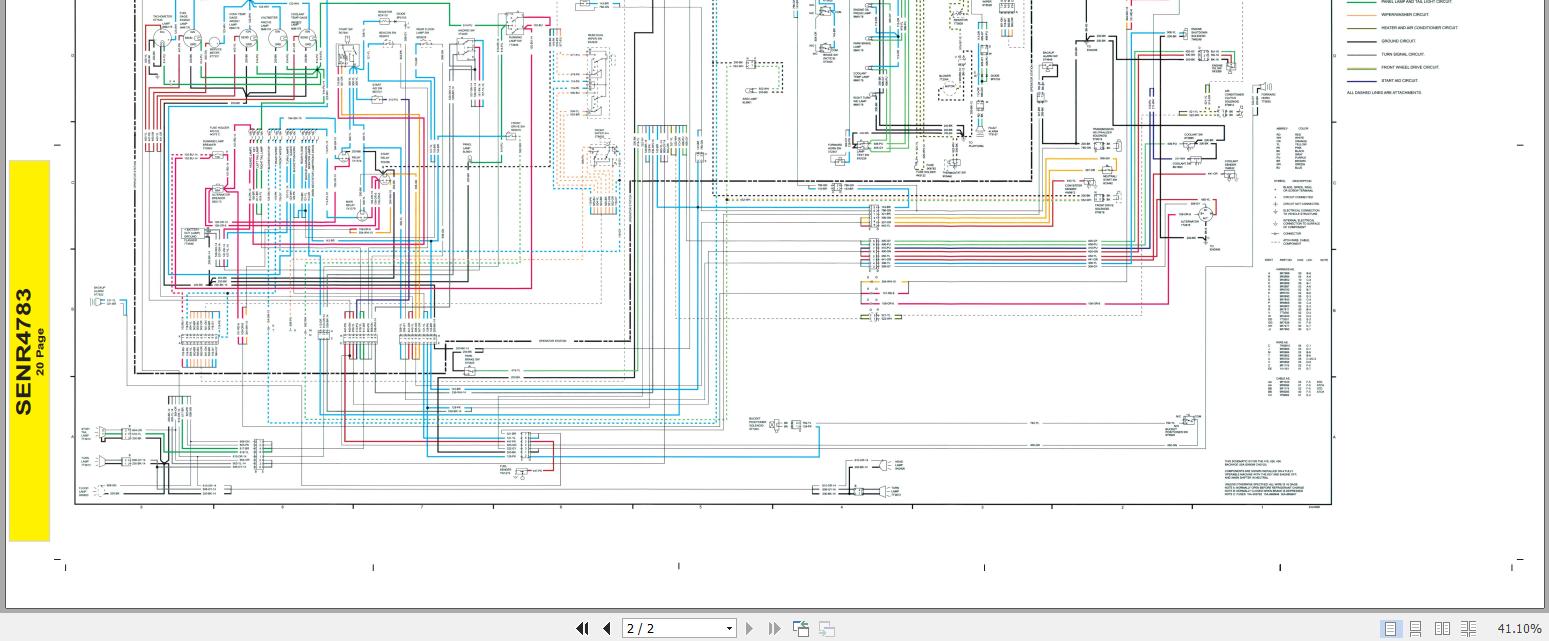Image resolution: width=1549 pixels, height=641 pixels.
Task: Click the 41.10% zoom level indicator
Action: tap(1519, 628)
